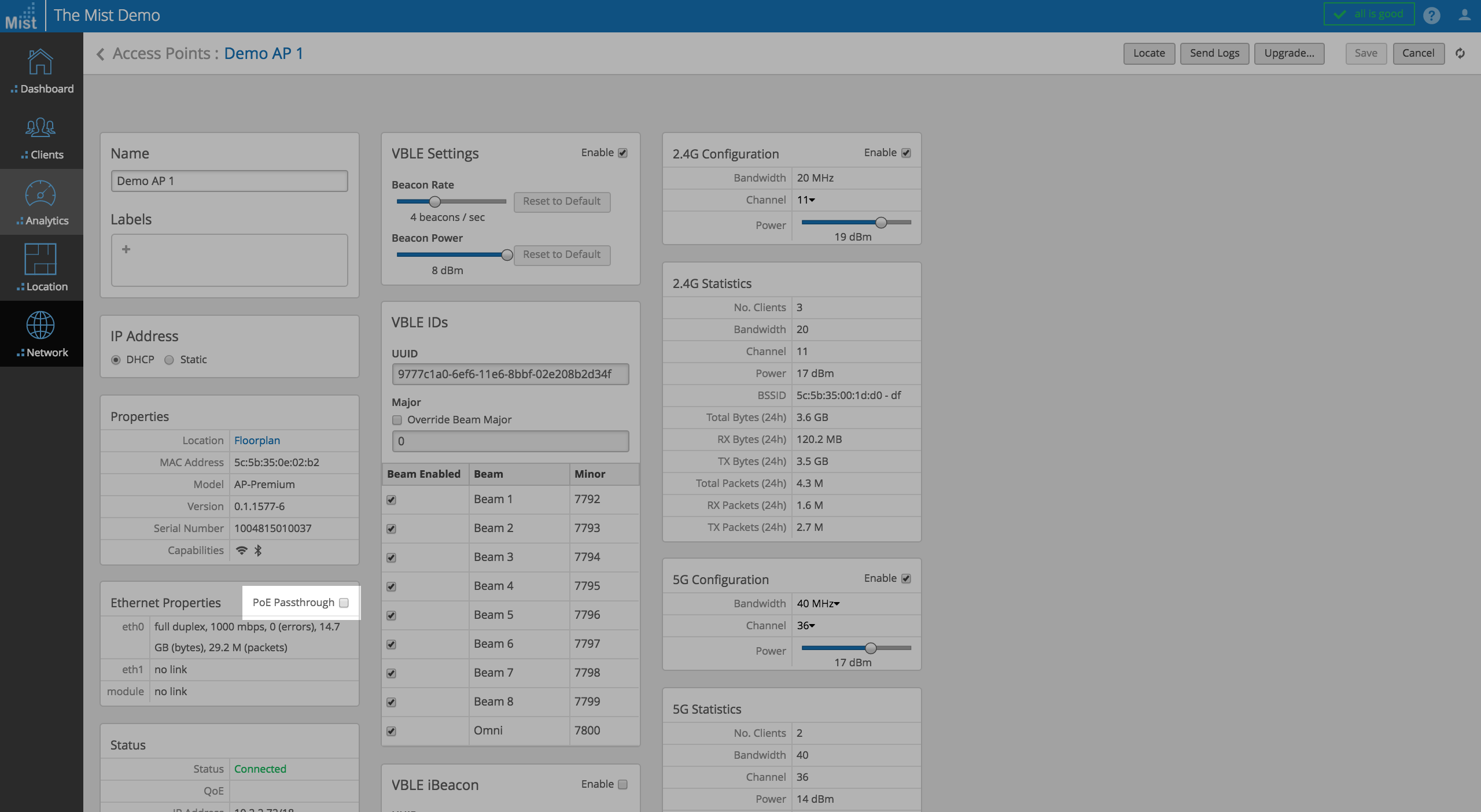Click the Send Logs button

tap(1214, 53)
